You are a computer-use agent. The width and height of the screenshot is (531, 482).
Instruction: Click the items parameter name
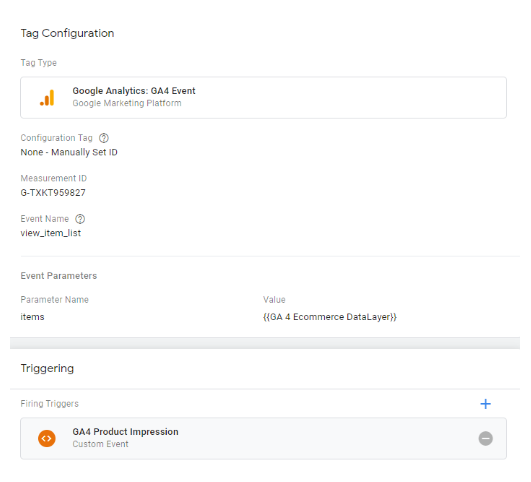click(x=33, y=317)
